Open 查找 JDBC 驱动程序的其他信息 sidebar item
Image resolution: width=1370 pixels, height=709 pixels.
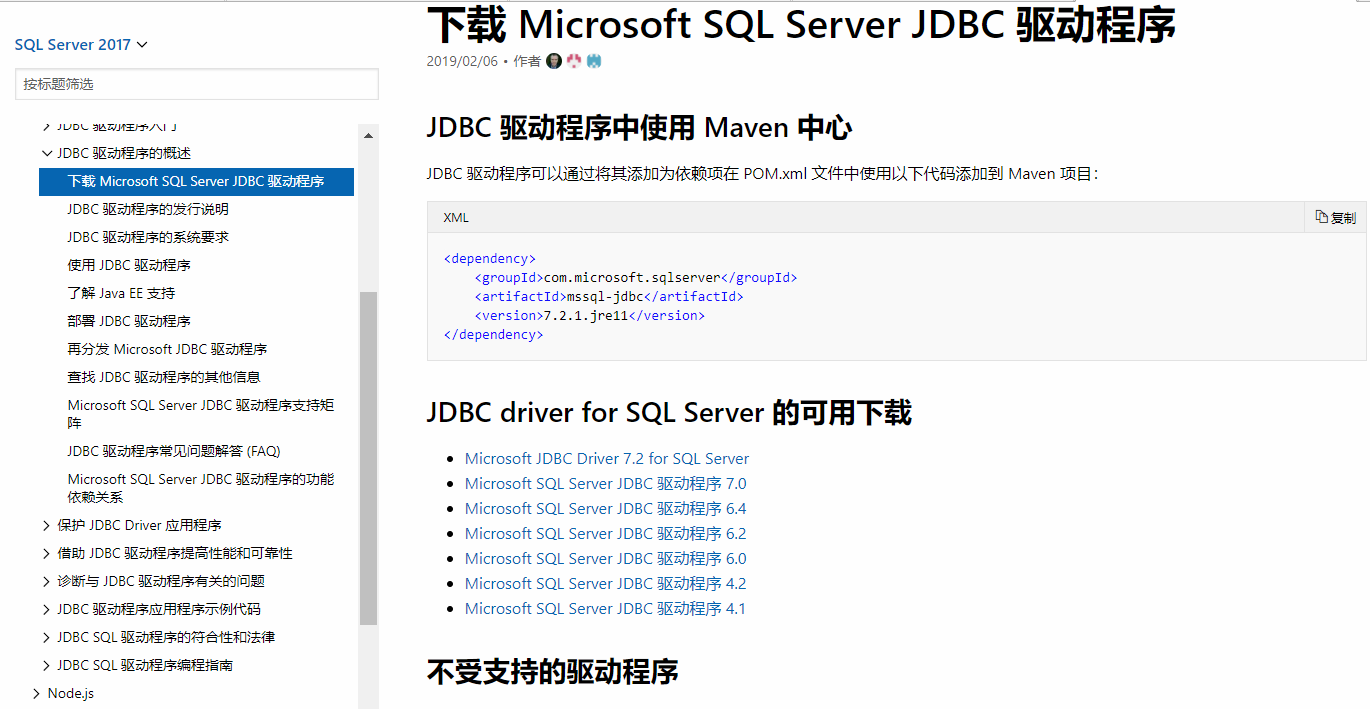(x=164, y=377)
